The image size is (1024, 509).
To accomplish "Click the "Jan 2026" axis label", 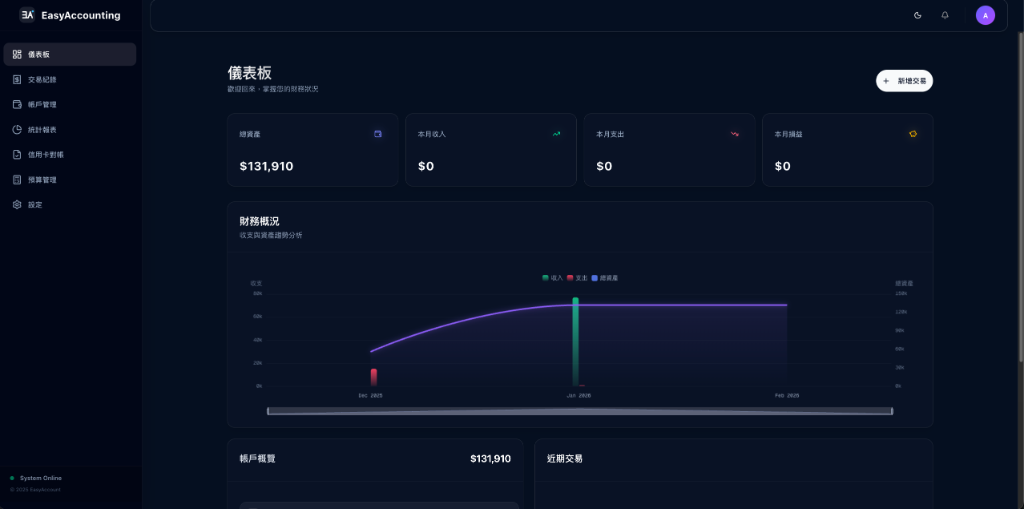I will click(579, 395).
